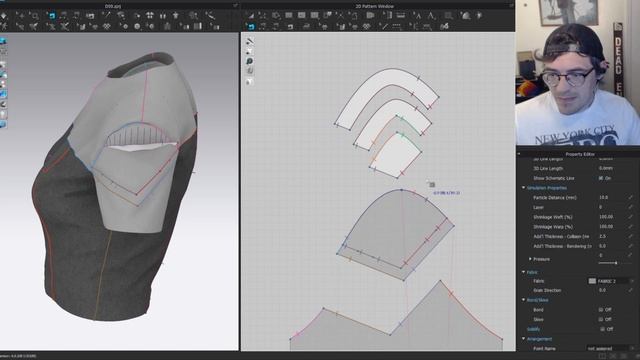Select the blue magnifier icon on the 2D window side strip
The width and height of the screenshot is (640, 360).
[249, 61]
